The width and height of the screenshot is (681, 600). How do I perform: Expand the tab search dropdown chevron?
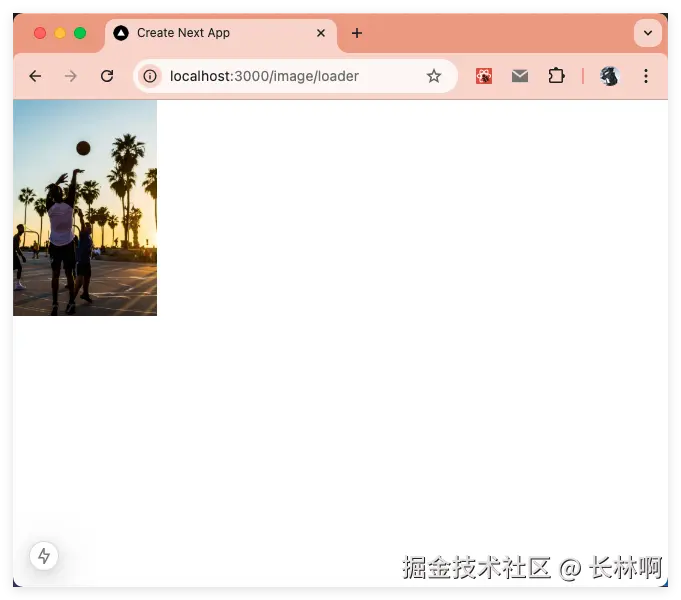[648, 33]
